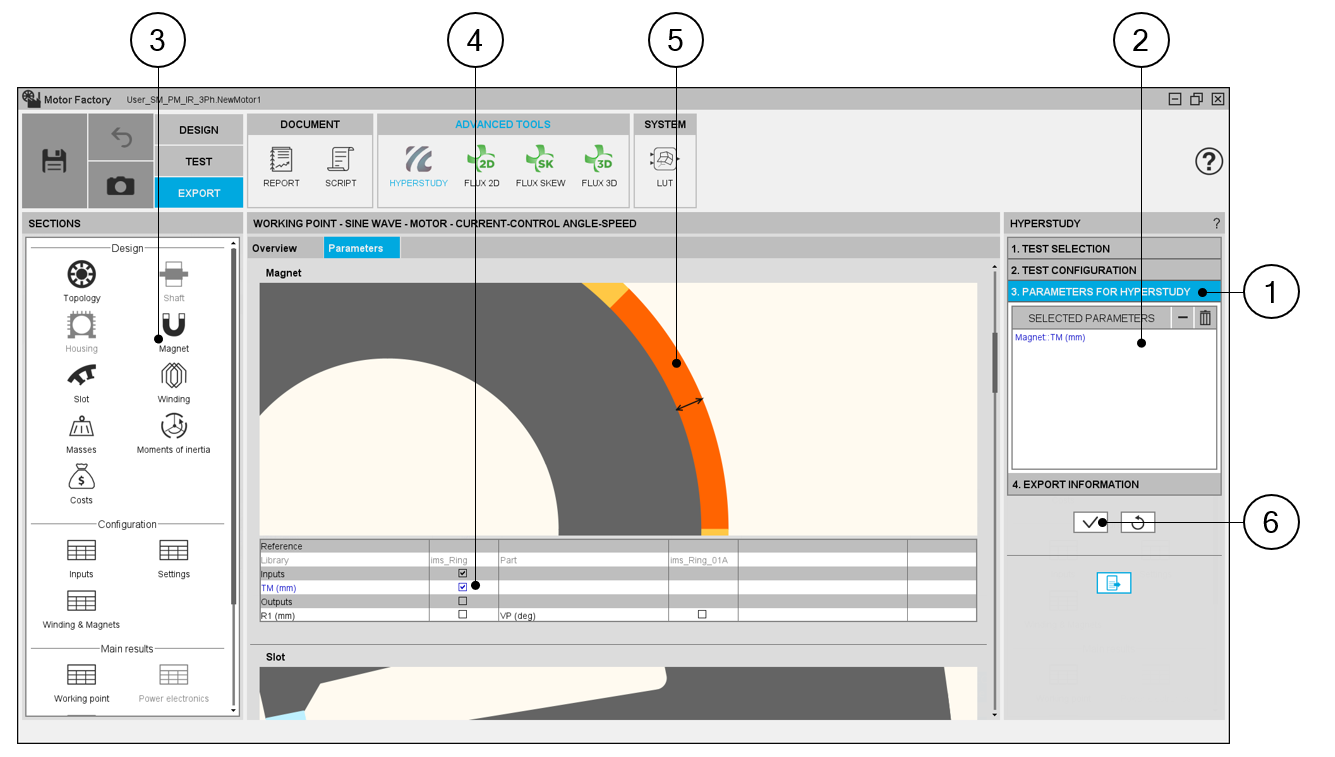Switch to the DESIGN mode tab

[x=199, y=130]
